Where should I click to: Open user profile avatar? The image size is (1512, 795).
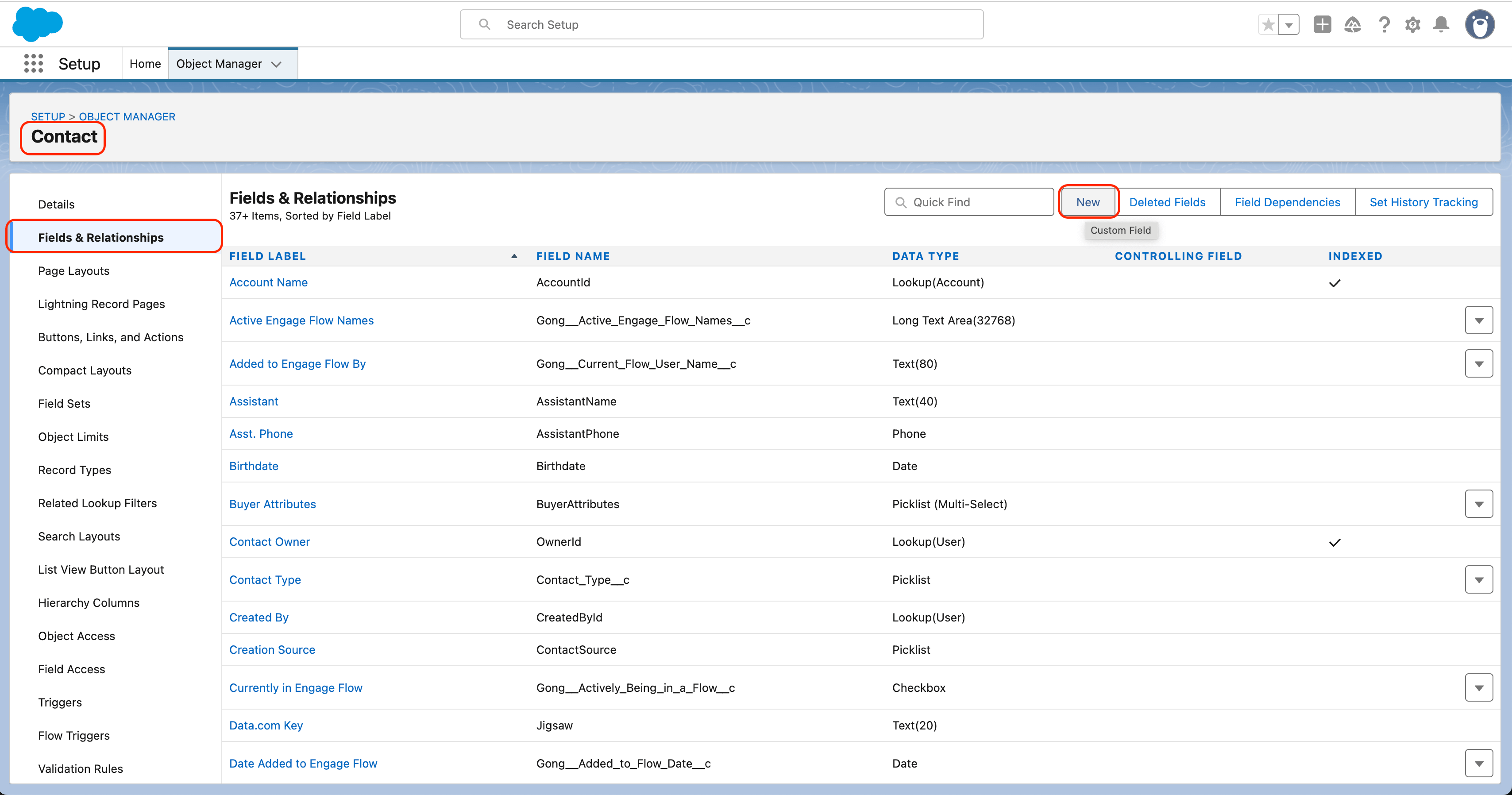pyautogui.click(x=1480, y=25)
